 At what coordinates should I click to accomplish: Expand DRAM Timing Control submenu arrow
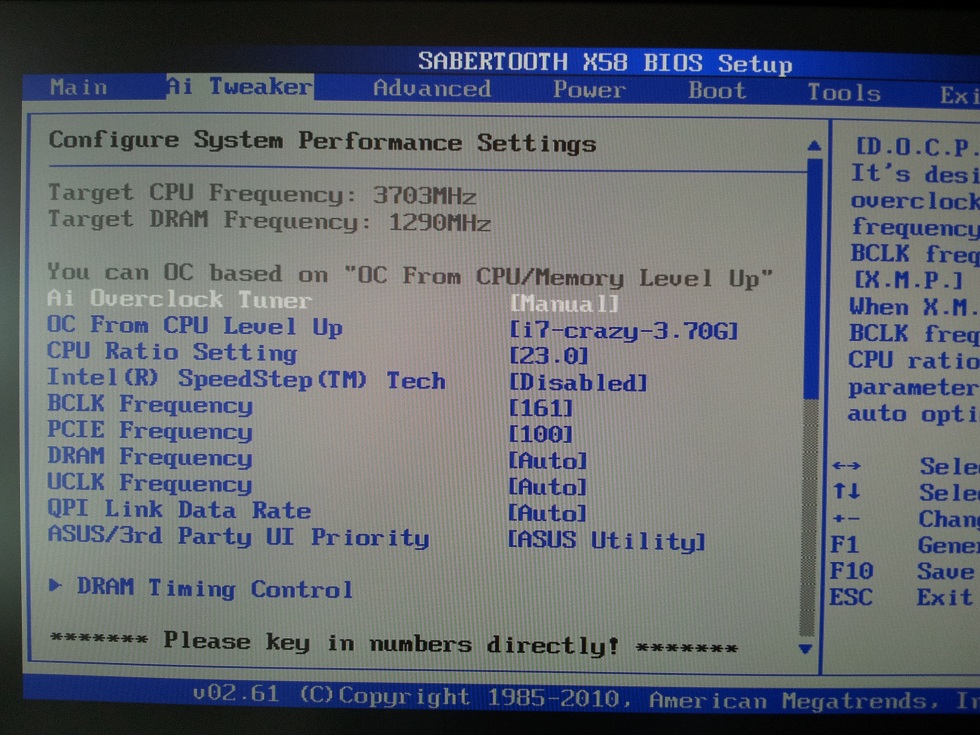[55, 585]
